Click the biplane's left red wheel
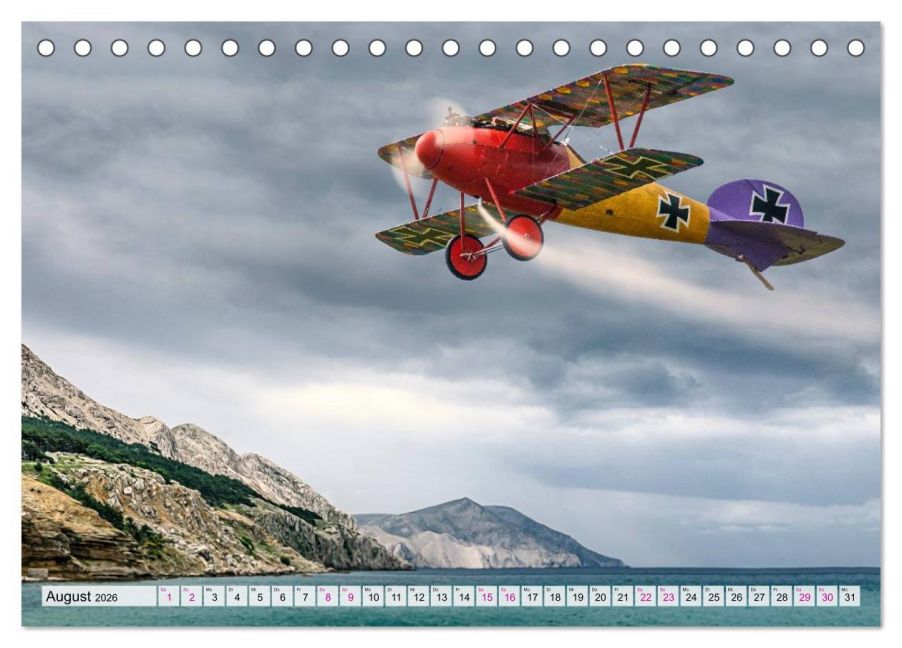This screenshot has height=648, width=902. 465,257
